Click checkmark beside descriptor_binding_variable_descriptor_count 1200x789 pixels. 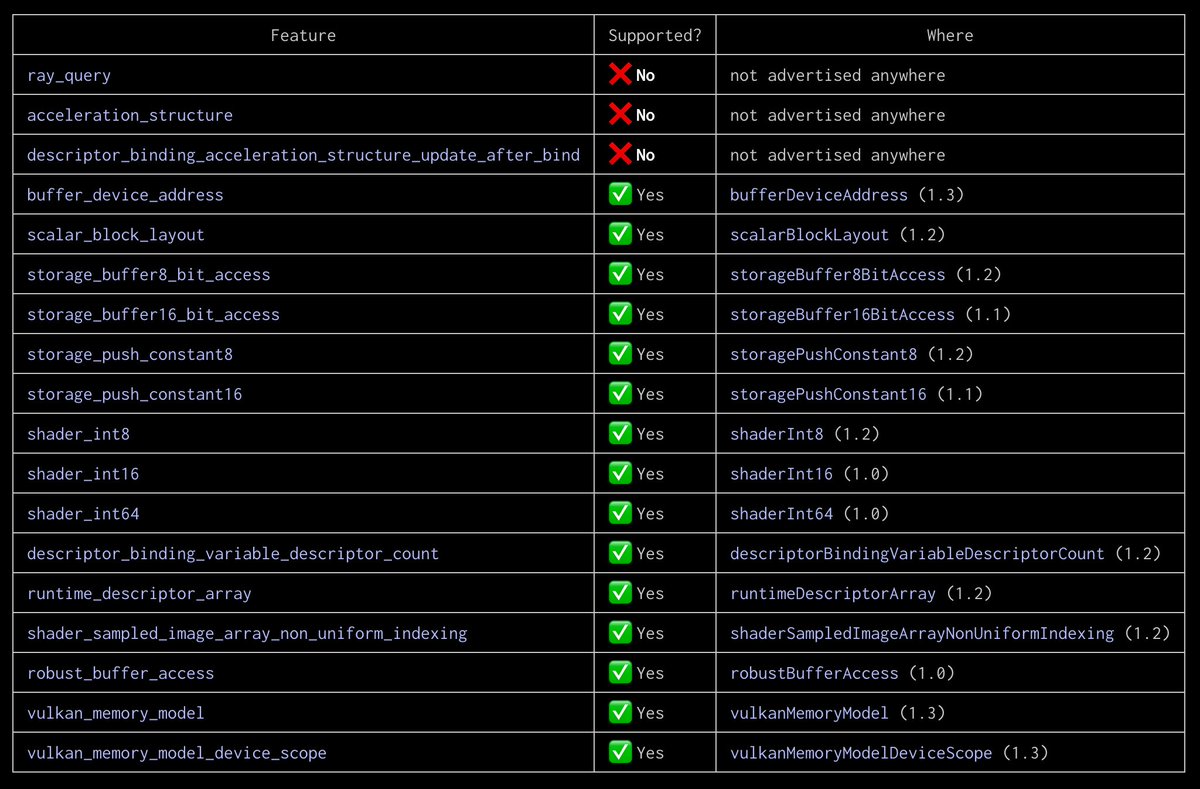(x=620, y=552)
